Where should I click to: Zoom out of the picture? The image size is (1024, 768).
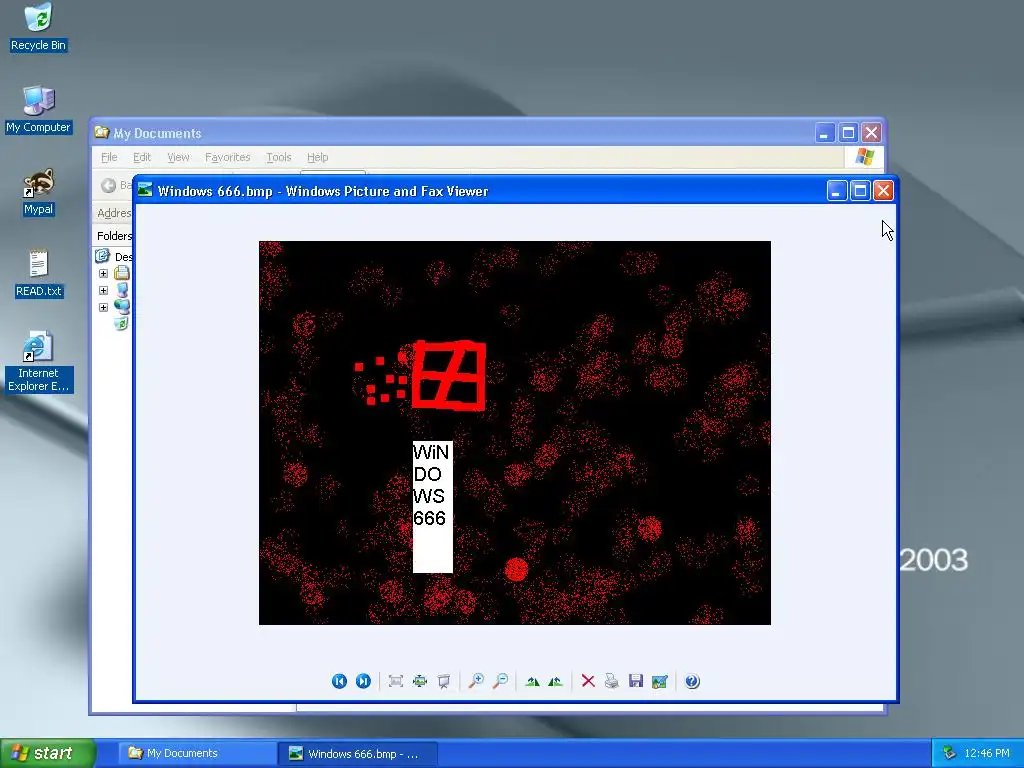pos(500,681)
